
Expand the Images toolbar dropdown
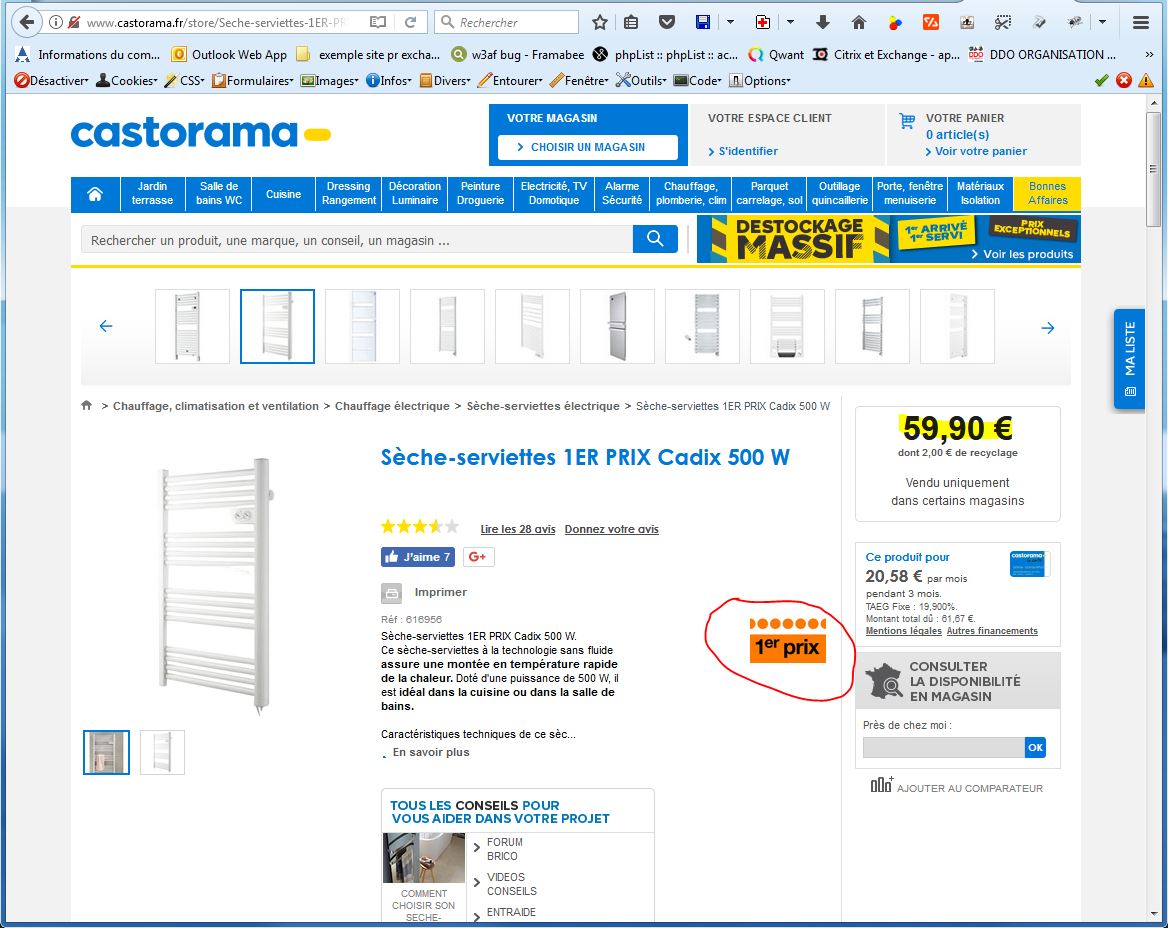coord(329,80)
